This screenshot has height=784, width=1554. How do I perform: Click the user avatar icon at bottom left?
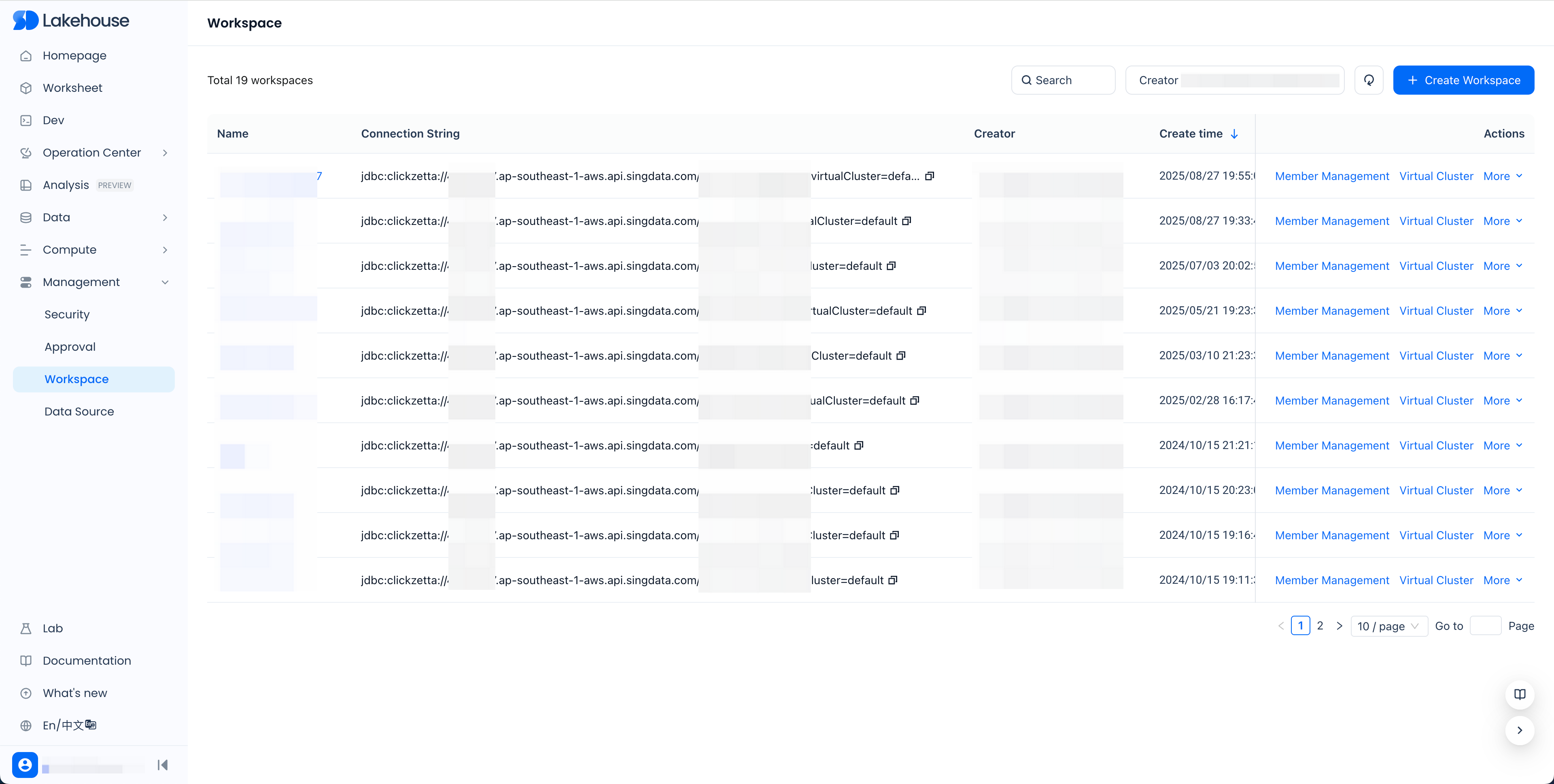[x=25, y=765]
